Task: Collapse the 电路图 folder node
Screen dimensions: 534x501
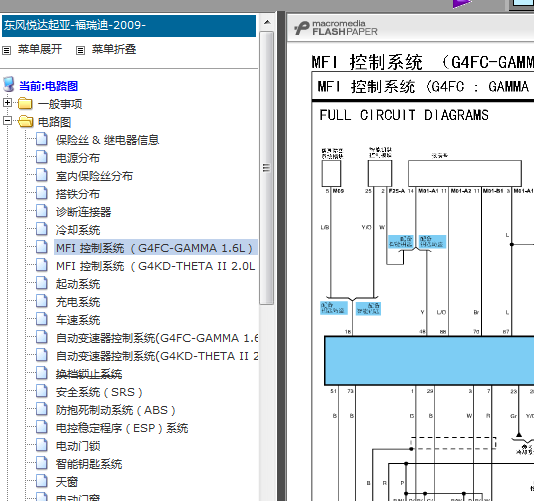Action: point(7,121)
